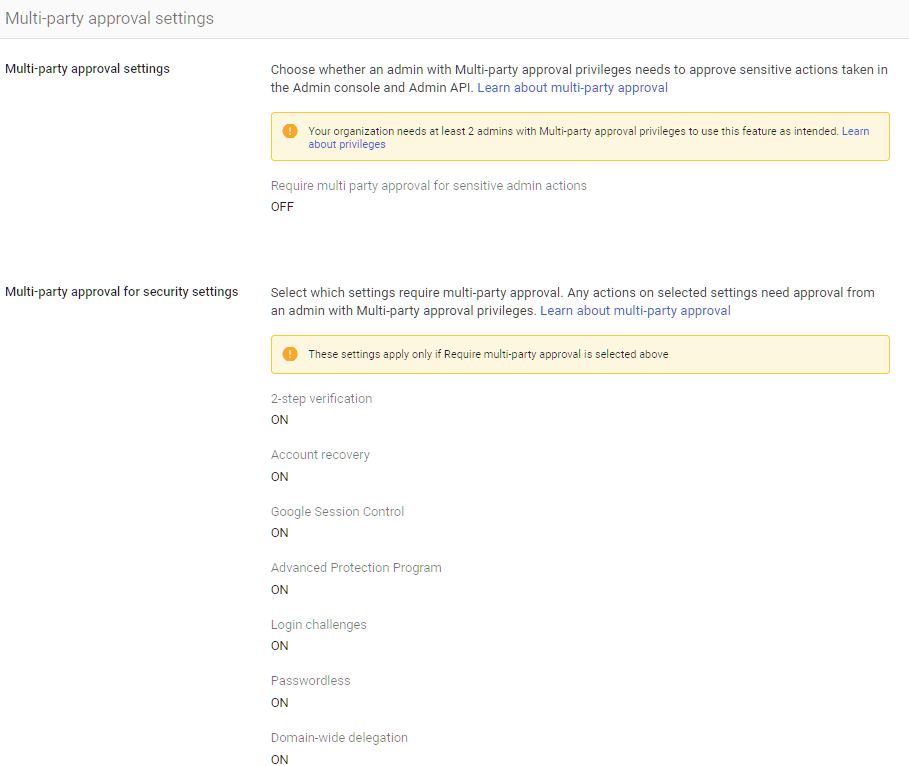The image size is (909, 766).
Task: Click the warning icon in the second yellow notice
Action: (290, 354)
